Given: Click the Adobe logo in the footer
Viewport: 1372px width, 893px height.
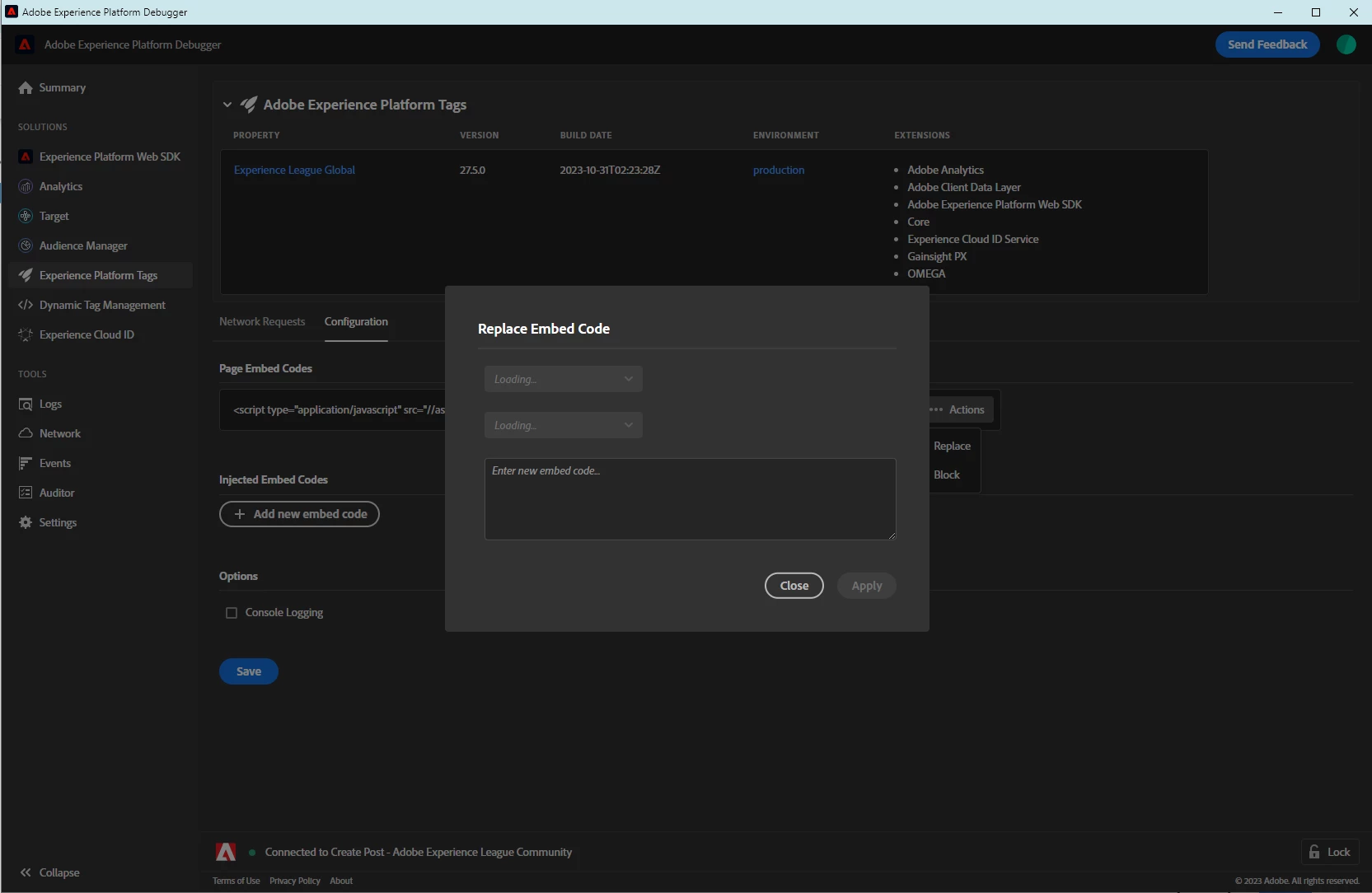Looking at the screenshot, I should click(226, 852).
